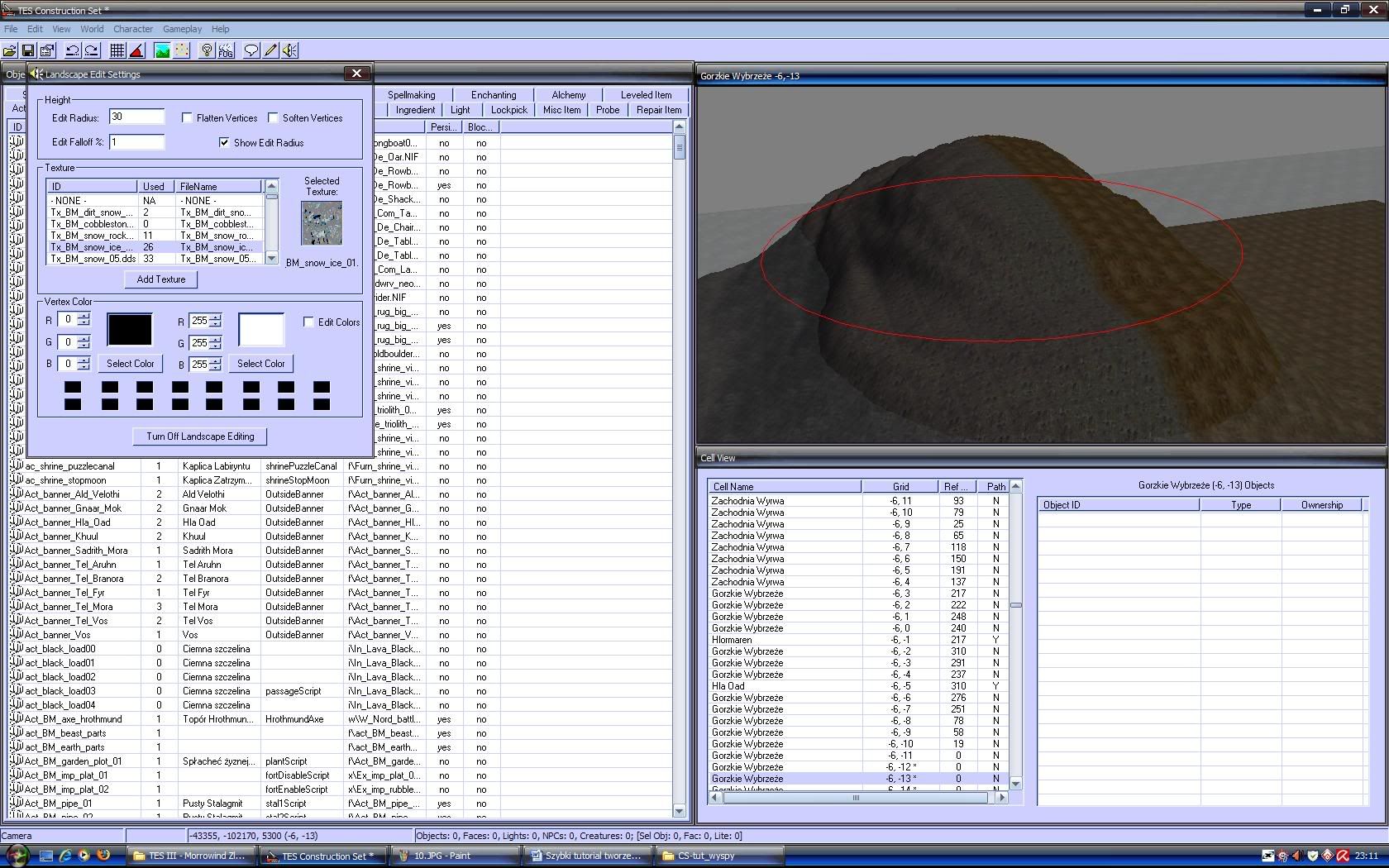This screenshot has height=868, width=1389.
Task: Enable the Flatten Vertices checkbox
Action: pyautogui.click(x=187, y=118)
